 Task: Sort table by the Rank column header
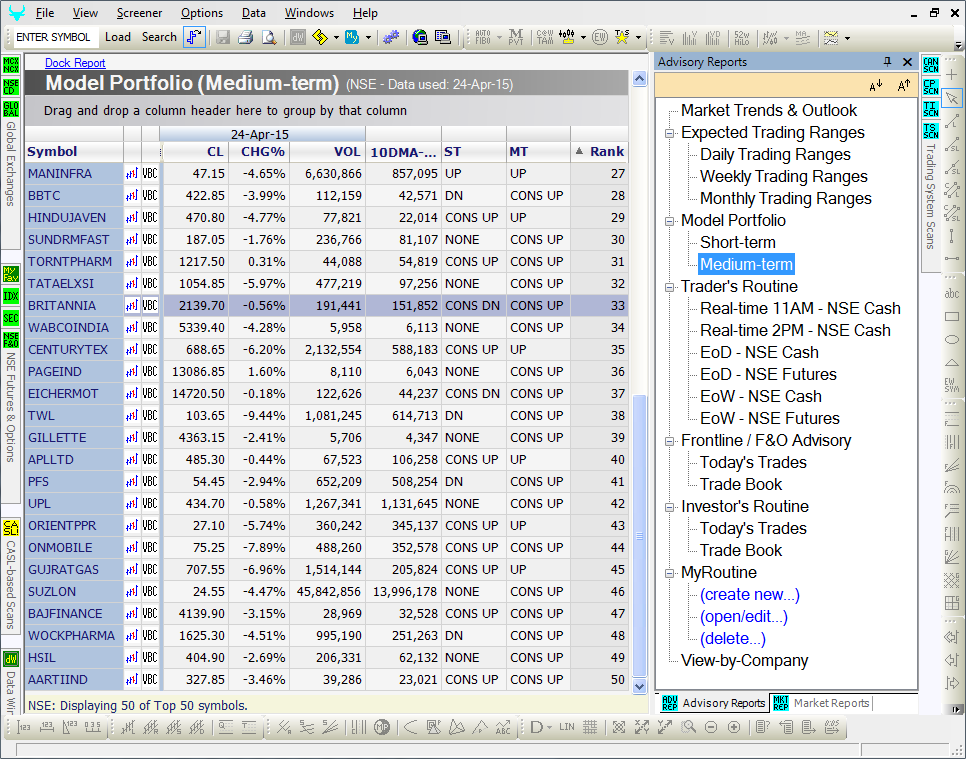pyautogui.click(x=600, y=152)
